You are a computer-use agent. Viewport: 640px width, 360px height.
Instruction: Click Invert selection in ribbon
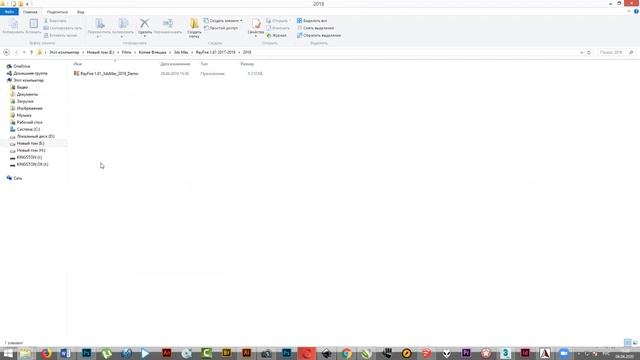click(x=319, y=35)
